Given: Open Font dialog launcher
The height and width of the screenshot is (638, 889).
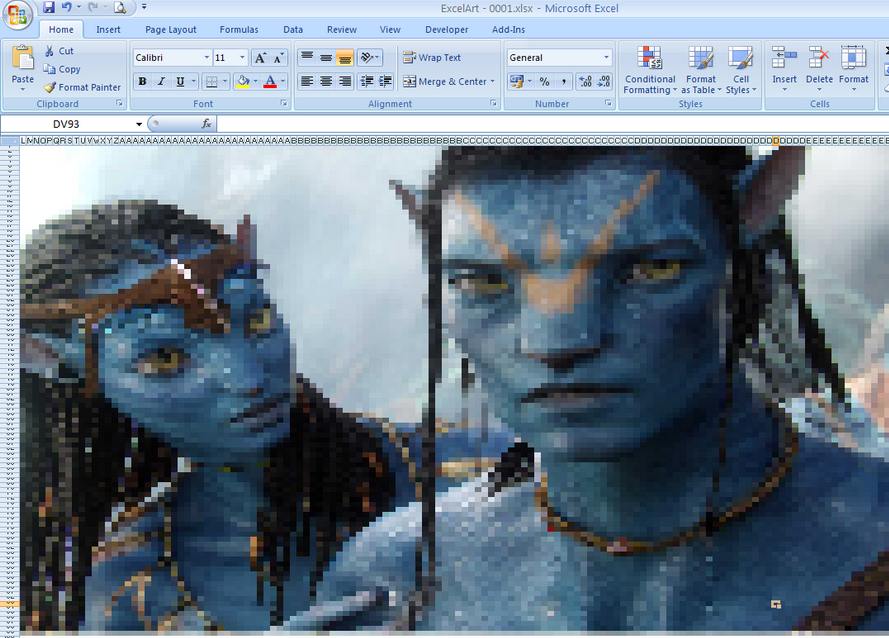Looking at the screenshot, I should point(283,103).
